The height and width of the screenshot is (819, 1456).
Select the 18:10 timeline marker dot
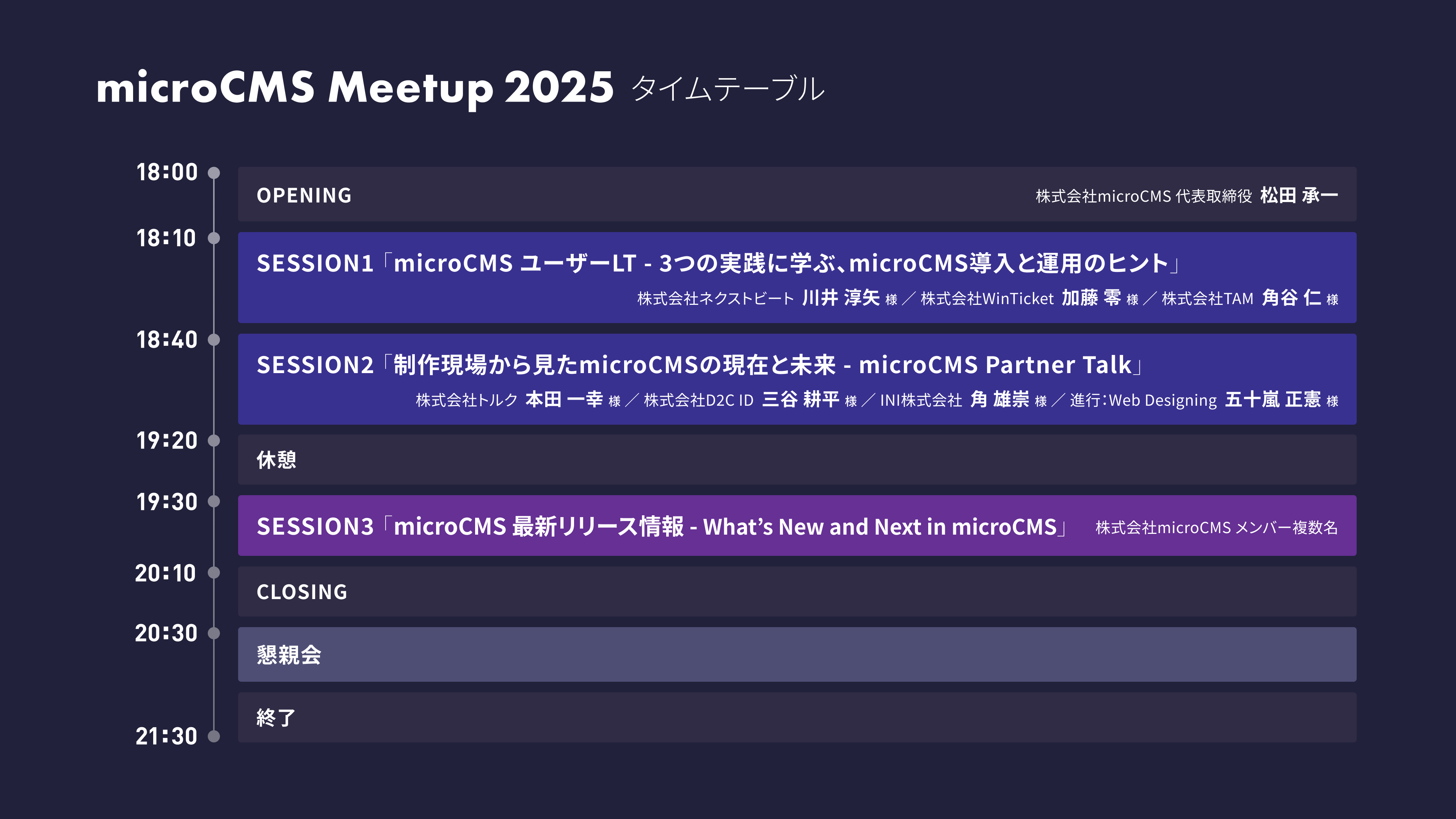(x=213, y=238)
